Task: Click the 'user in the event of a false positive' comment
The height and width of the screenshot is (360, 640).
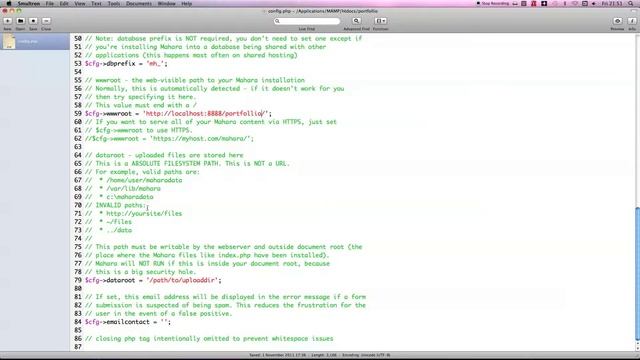Action: pyautogui.click(x=158, y=313)
